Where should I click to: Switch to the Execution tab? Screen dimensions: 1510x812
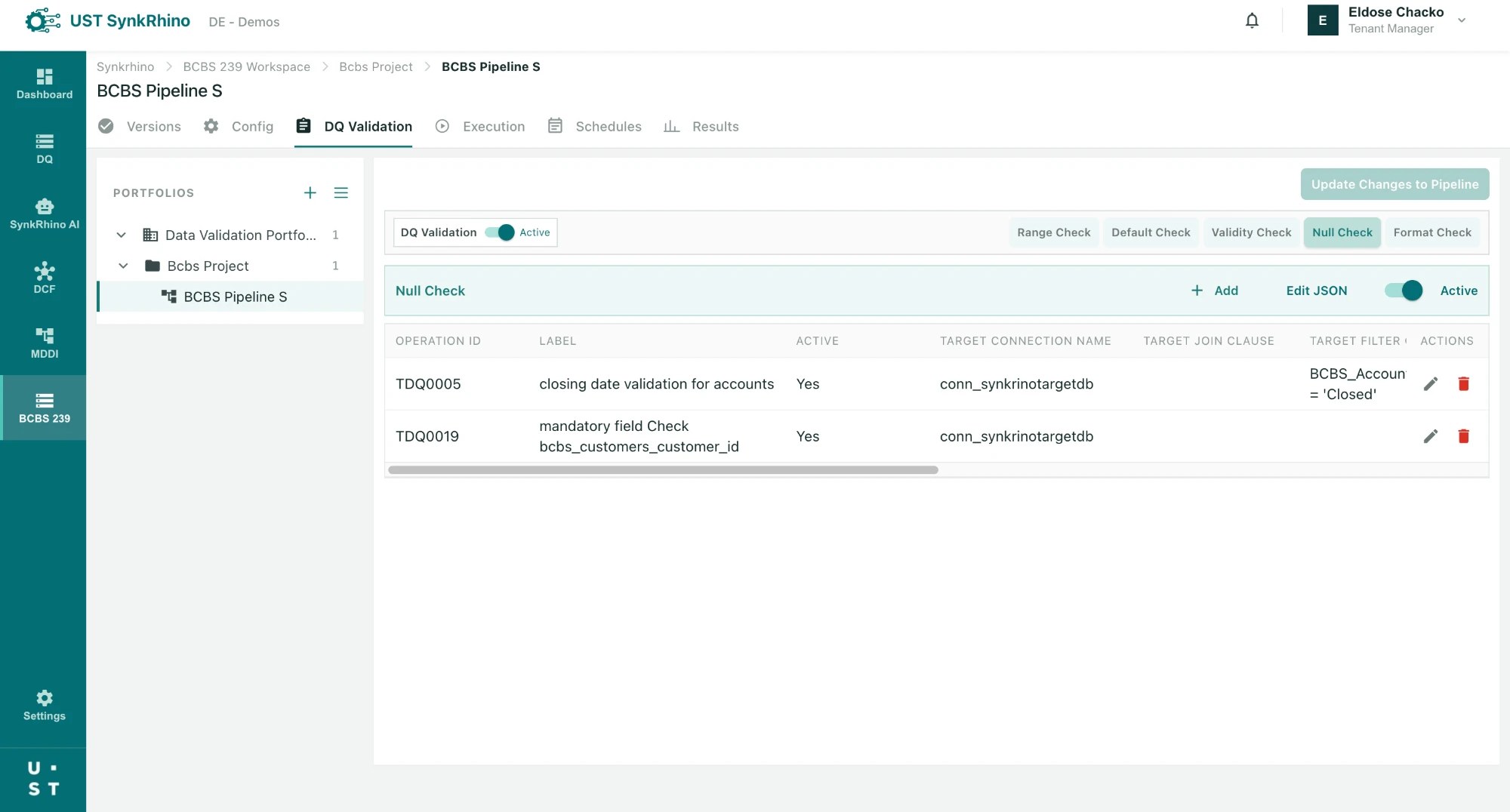tap(480, 126)
